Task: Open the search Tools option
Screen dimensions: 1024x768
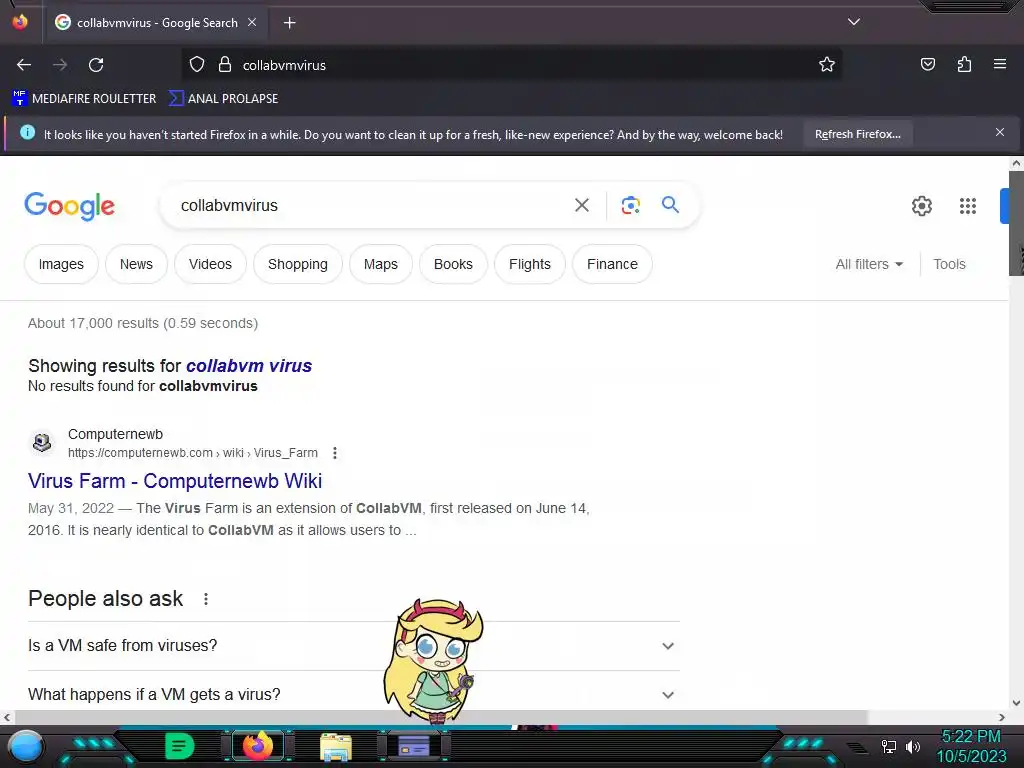Action: (949, 264)
